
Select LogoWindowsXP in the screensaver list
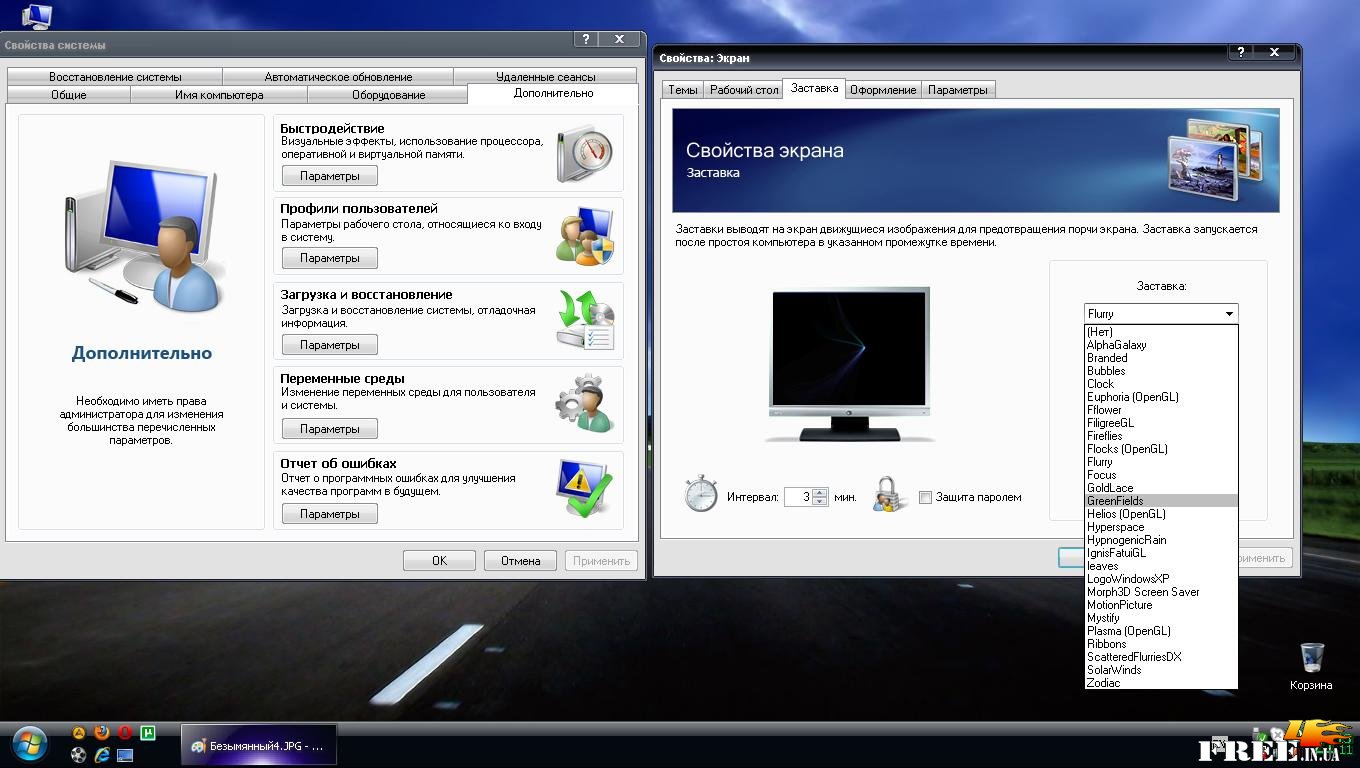[x=1161, y=579]
